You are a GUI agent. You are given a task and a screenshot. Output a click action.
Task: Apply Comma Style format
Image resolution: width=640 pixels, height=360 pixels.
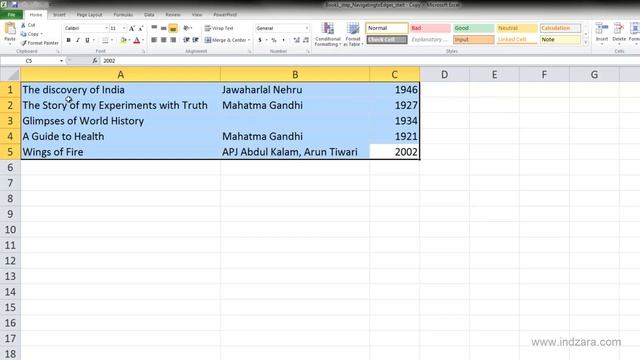[x=283, y=40]
